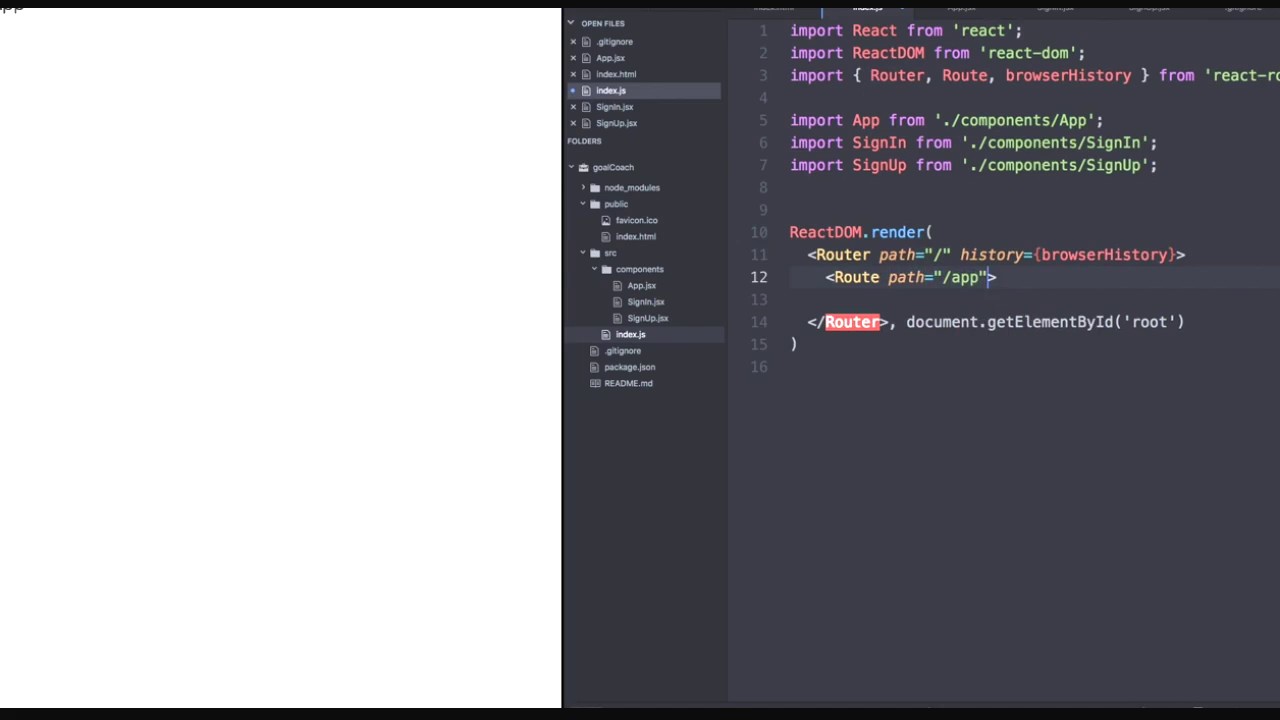This screenshot has height=720, width=1280.
Task: Click the 'render' method on line 10
Action: coord(897,232)
